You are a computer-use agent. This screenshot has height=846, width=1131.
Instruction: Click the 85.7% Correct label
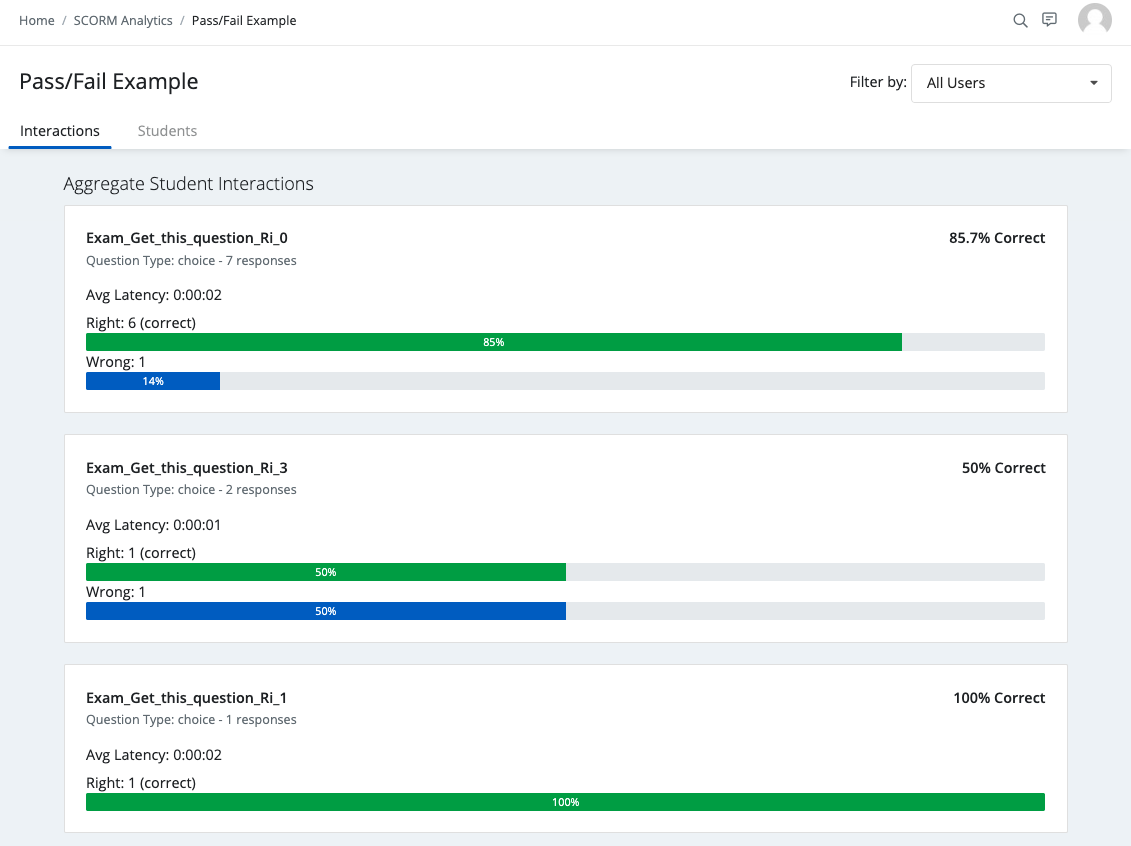[x=997, y=238]
